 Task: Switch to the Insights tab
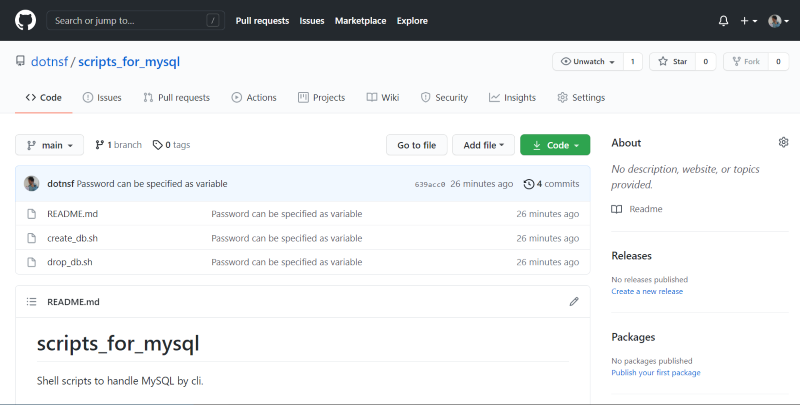click(512, 97)
